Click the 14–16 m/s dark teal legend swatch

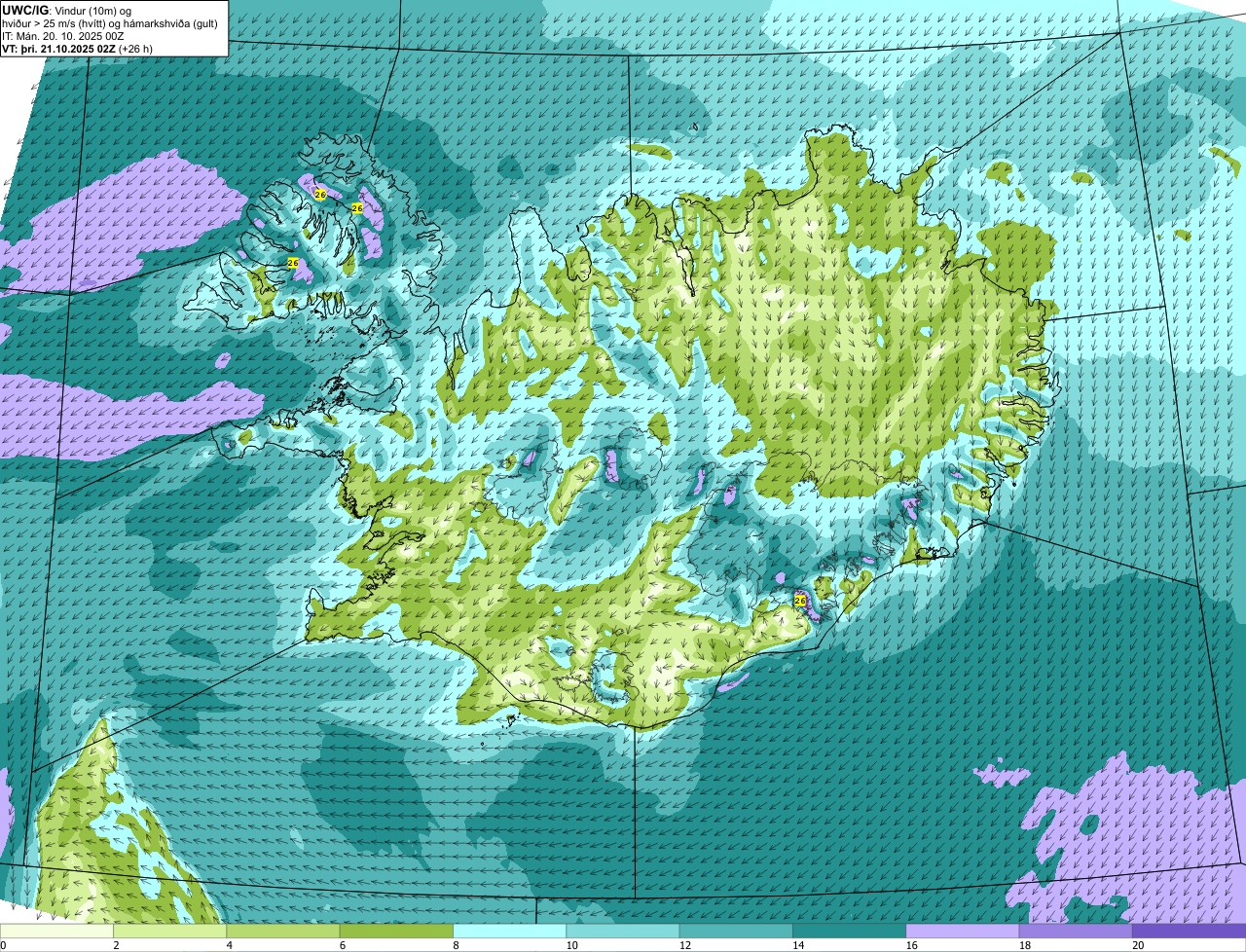[x=849, y=932]
